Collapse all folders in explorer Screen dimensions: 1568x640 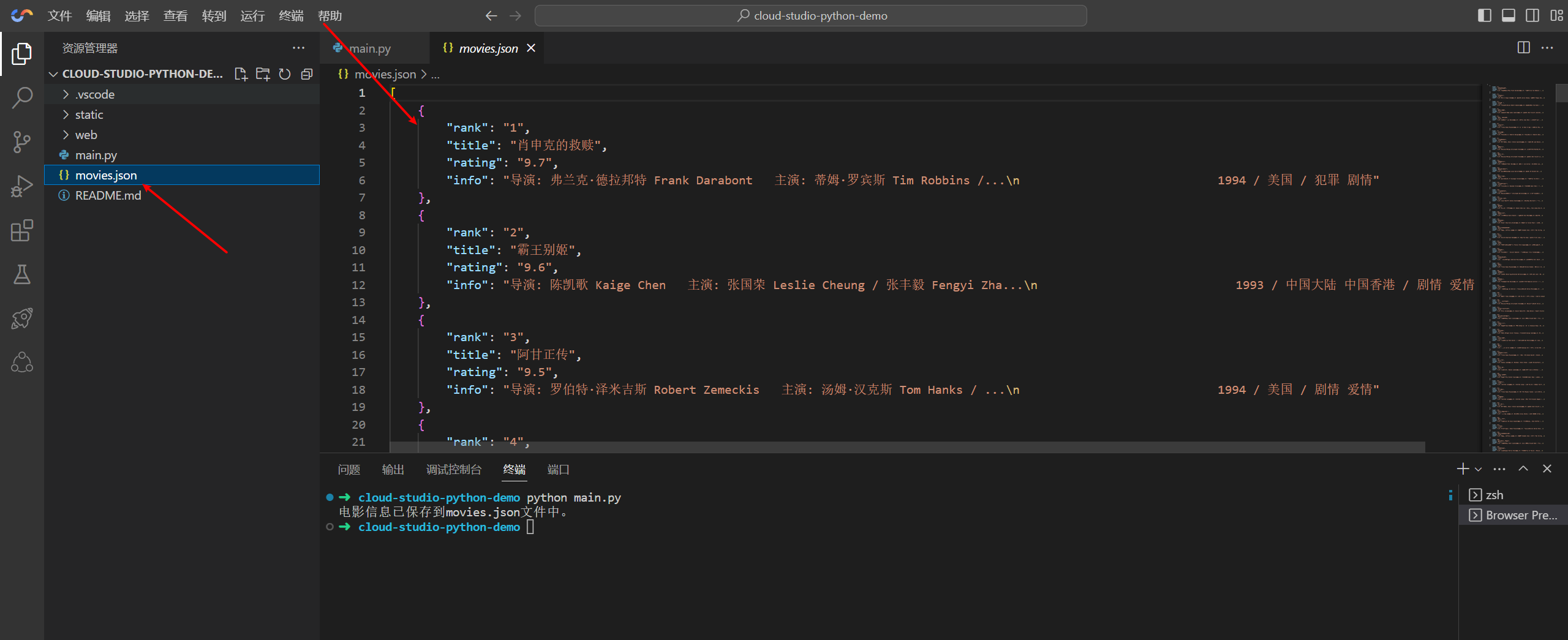click(307, 74)
